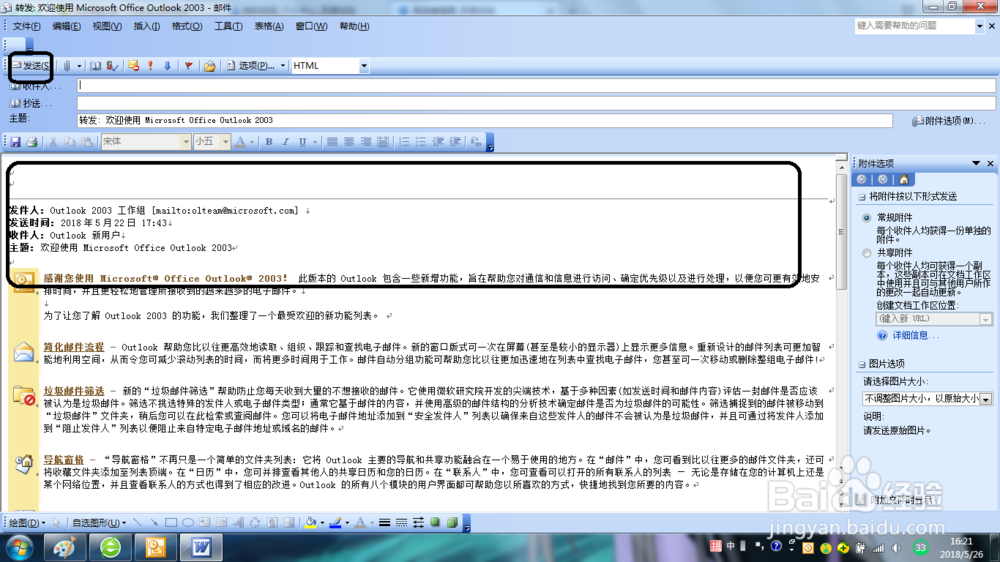Open the task pane title dropdown arrow

976,163
